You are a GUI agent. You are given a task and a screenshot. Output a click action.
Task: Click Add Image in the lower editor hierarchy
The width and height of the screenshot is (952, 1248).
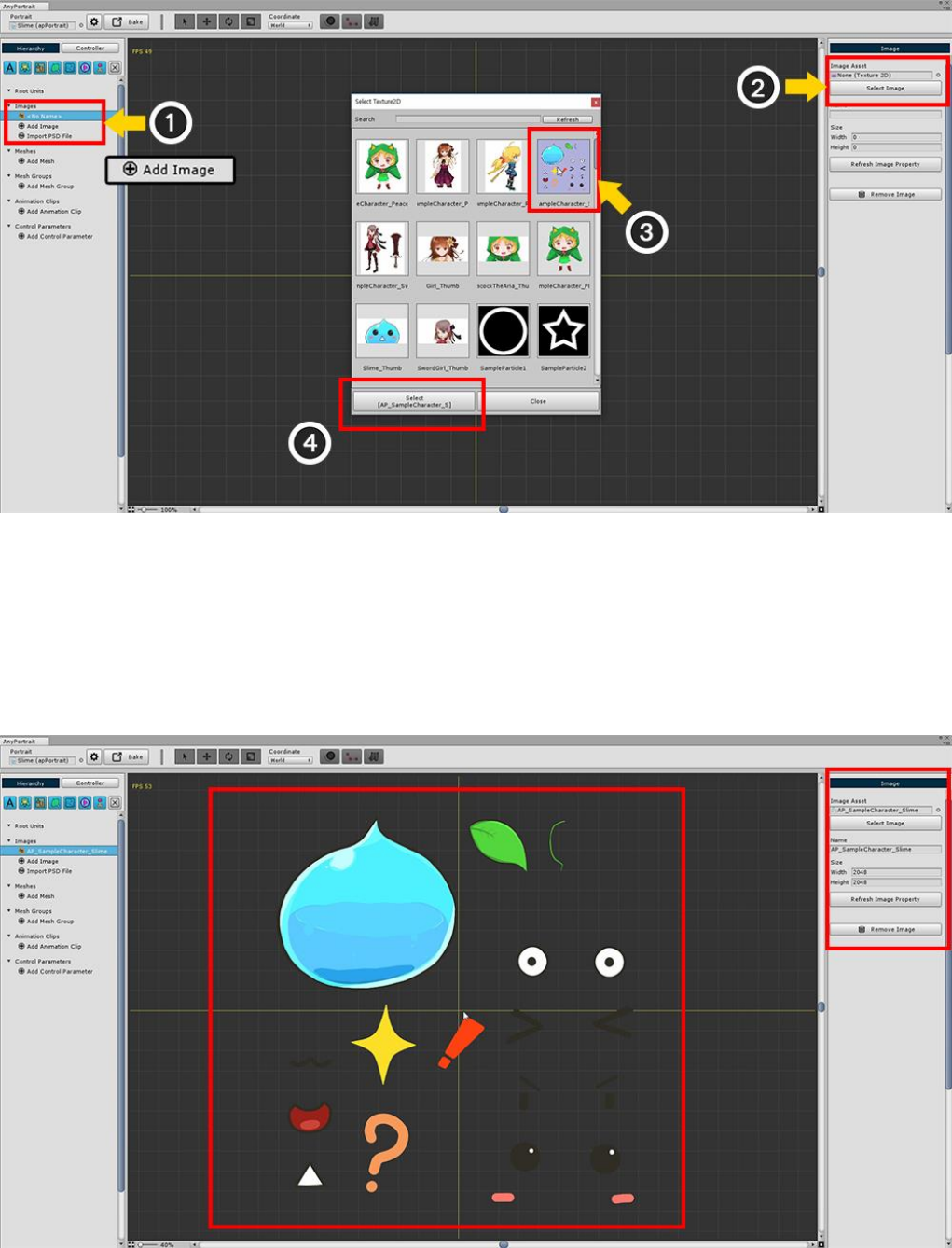pyautogui.click(x=42, y=861)
